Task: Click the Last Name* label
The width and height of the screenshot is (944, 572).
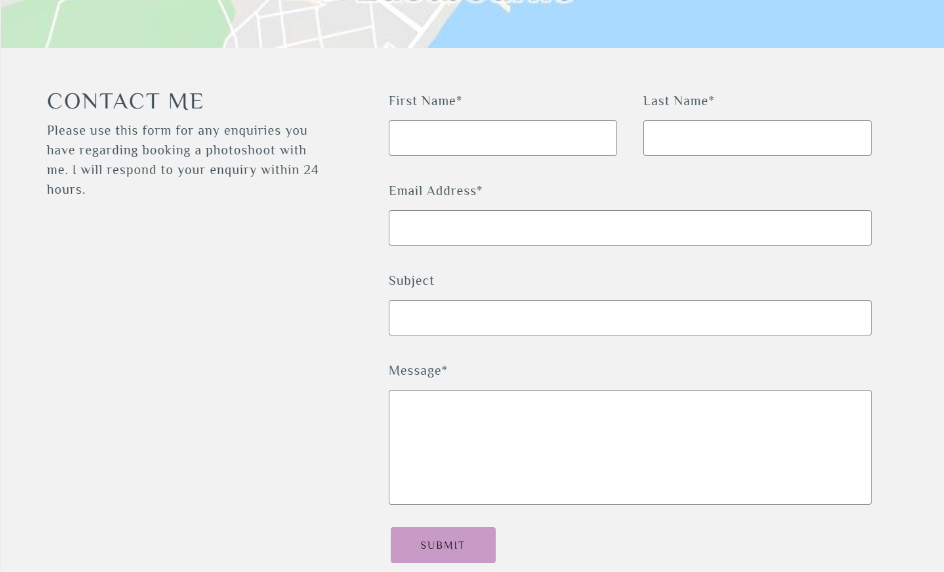Action: (678, 101)
